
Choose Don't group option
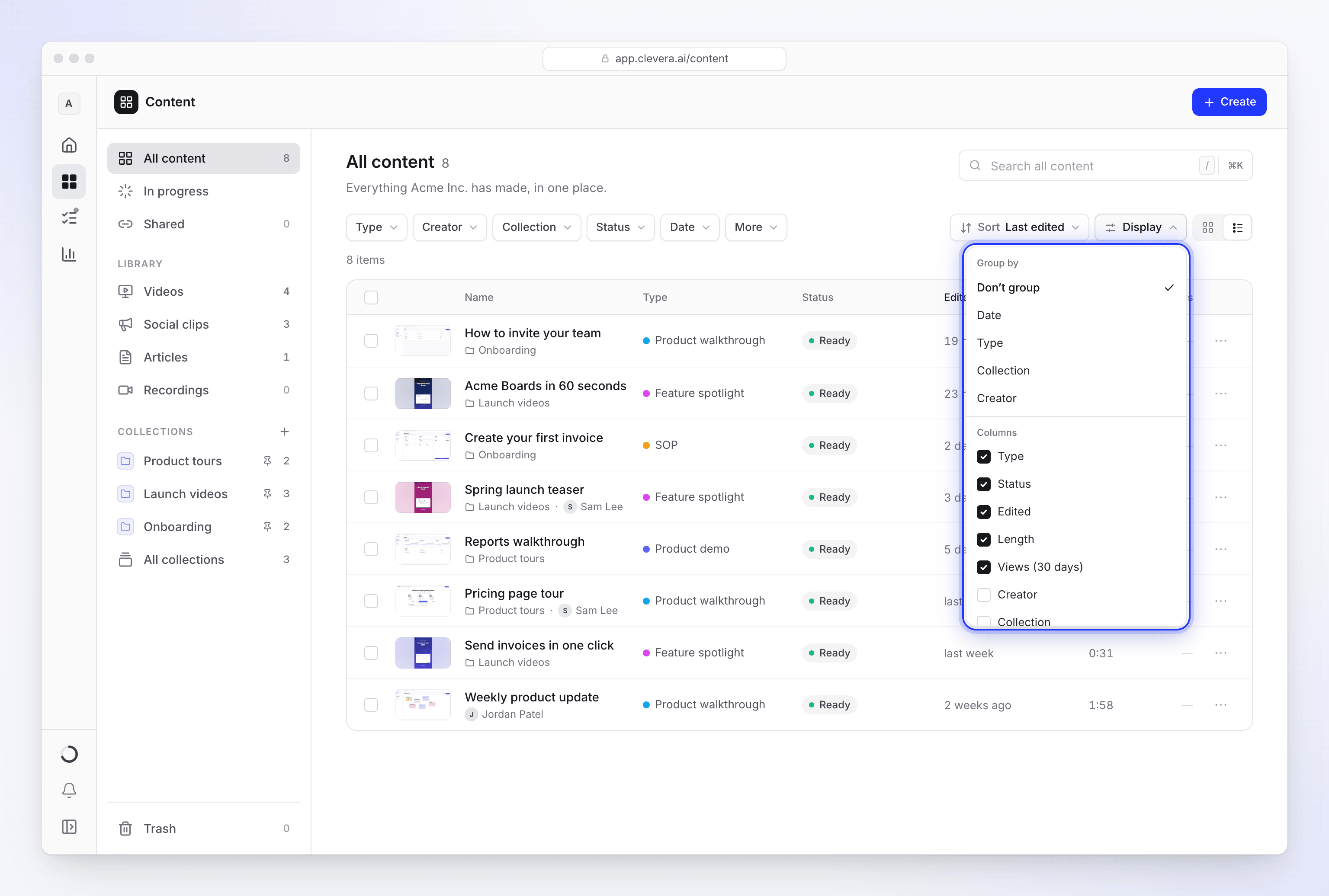tap(1075, 288)
